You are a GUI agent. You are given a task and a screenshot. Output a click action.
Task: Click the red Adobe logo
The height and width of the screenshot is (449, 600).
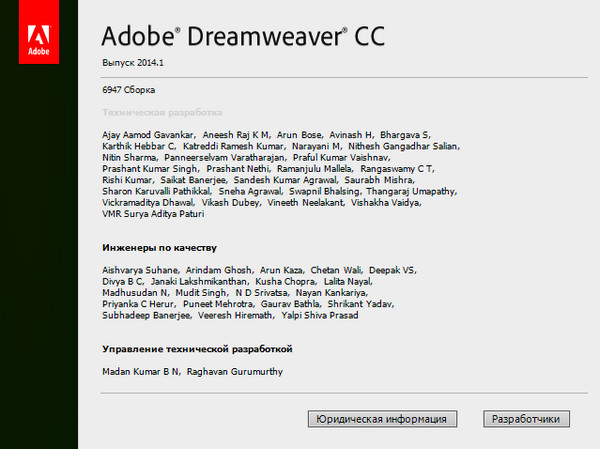coord(39,32)
